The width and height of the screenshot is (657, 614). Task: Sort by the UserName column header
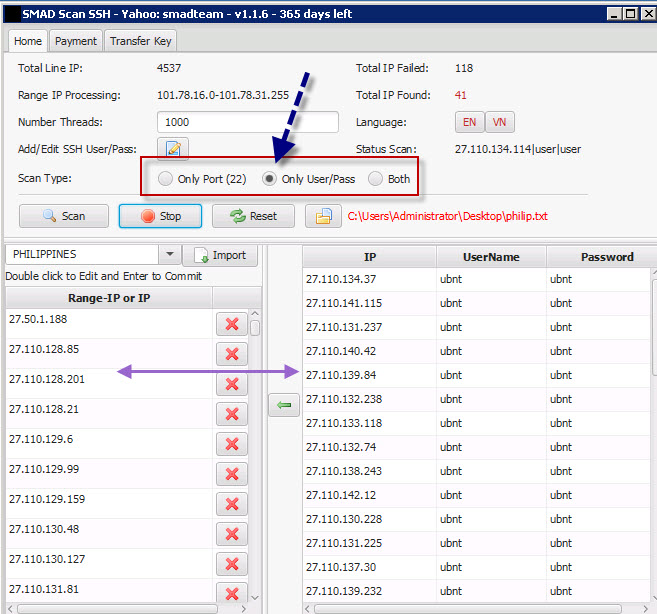point(491,257)
